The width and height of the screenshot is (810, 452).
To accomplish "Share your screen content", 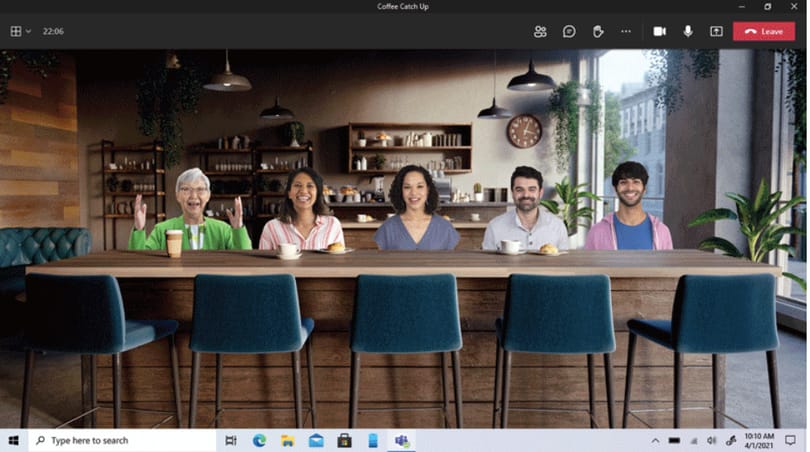I will (x=716, y=32).
